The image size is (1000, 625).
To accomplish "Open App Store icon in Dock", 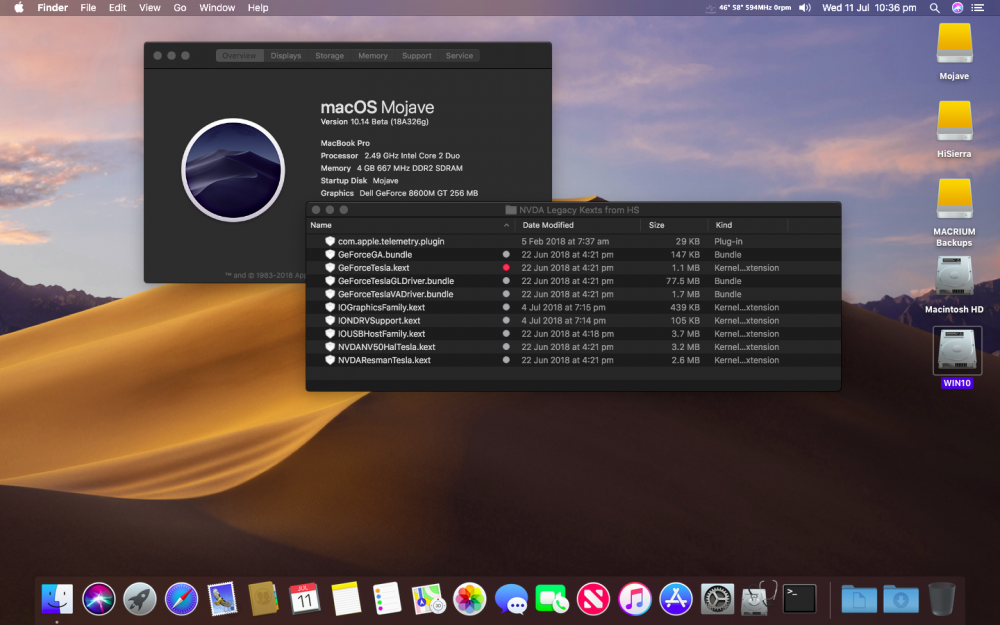I will [676, 599].
